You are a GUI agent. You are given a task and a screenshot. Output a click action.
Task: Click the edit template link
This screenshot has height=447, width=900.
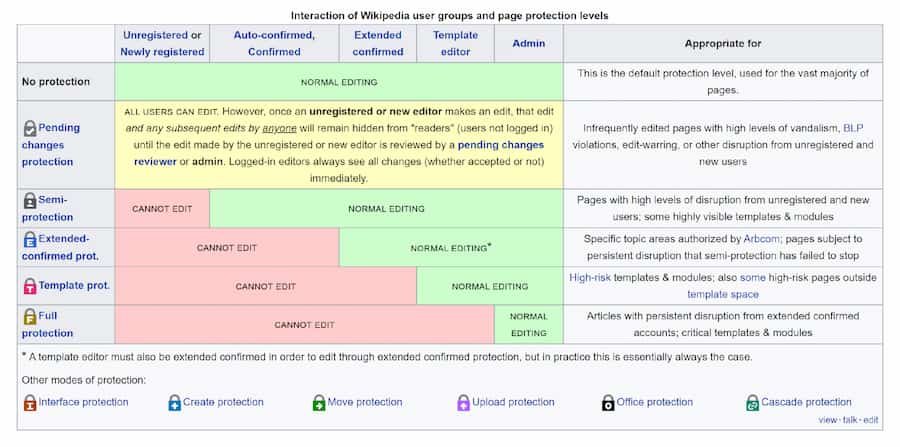point(871,420)
